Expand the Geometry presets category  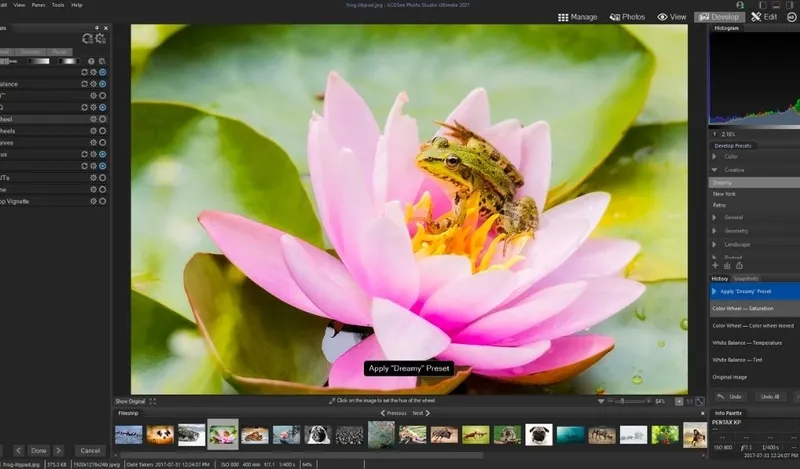point(715,230)
